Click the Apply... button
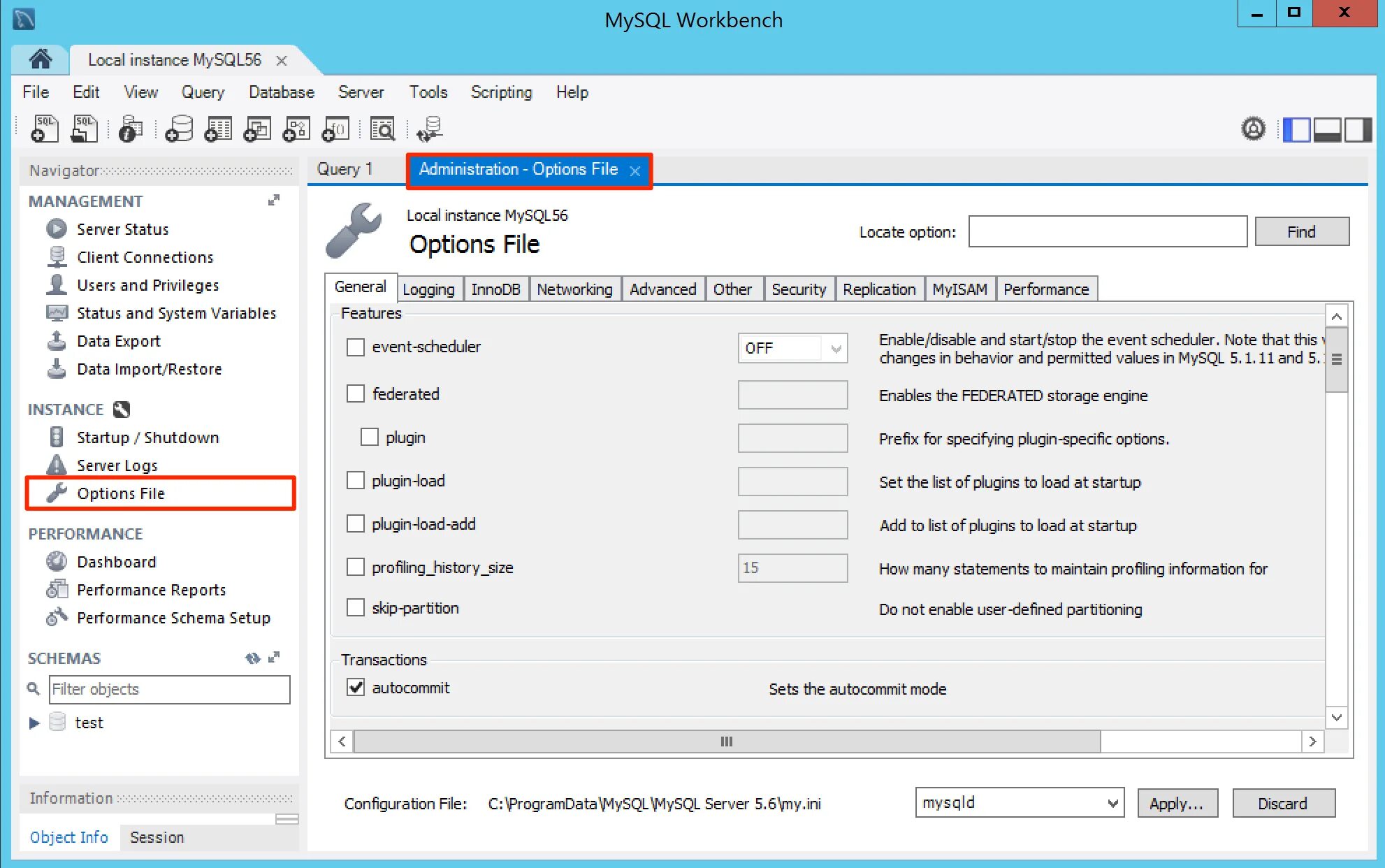Image resolution: width=1385 pixels, height=868 pixels. [x=1177, y=803]
